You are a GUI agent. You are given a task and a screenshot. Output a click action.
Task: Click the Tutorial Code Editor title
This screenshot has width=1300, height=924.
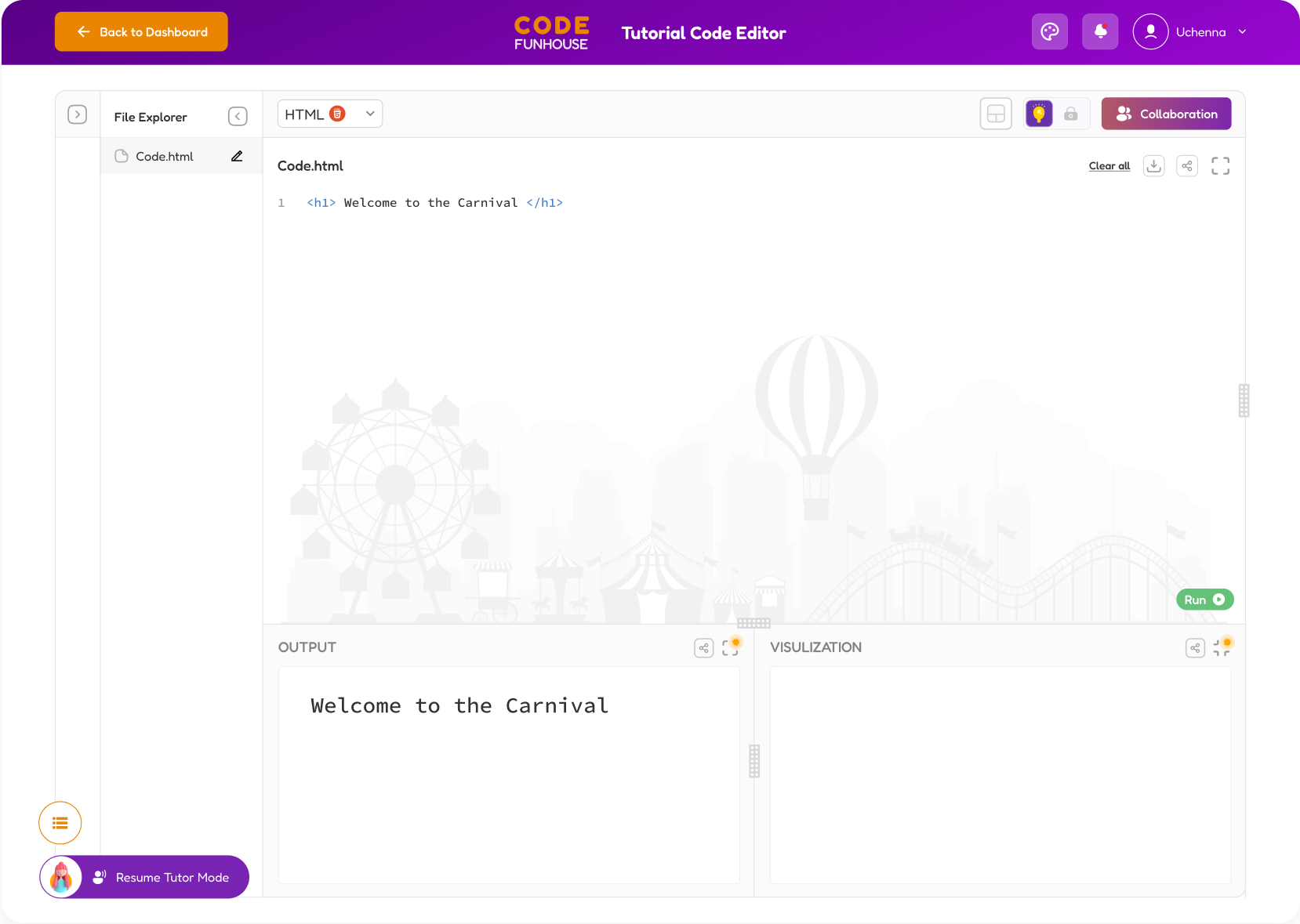(x=703, y=33)
